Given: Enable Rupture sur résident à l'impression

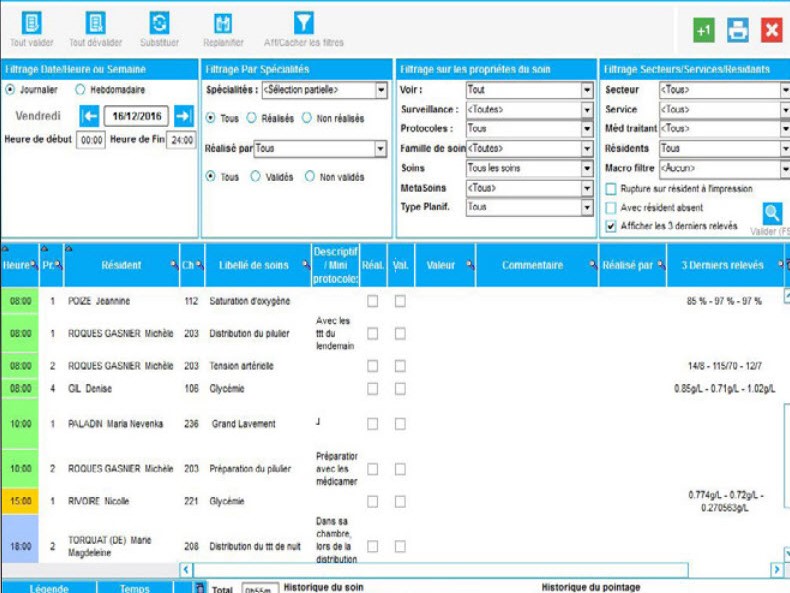Looking at the screenshot, I should pyautogui.click(x=611, y=189).
